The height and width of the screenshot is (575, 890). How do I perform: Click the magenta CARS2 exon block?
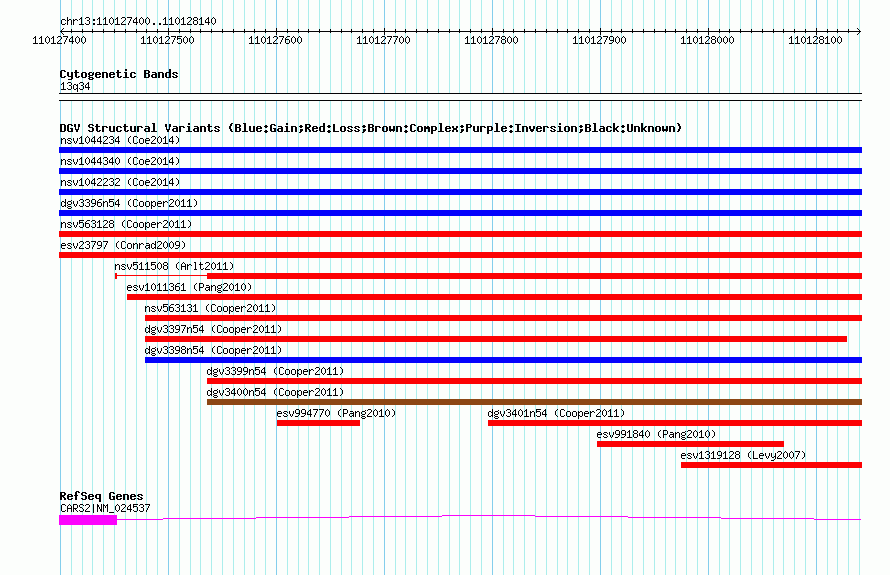pyautogui.click(x=88, y=520)
